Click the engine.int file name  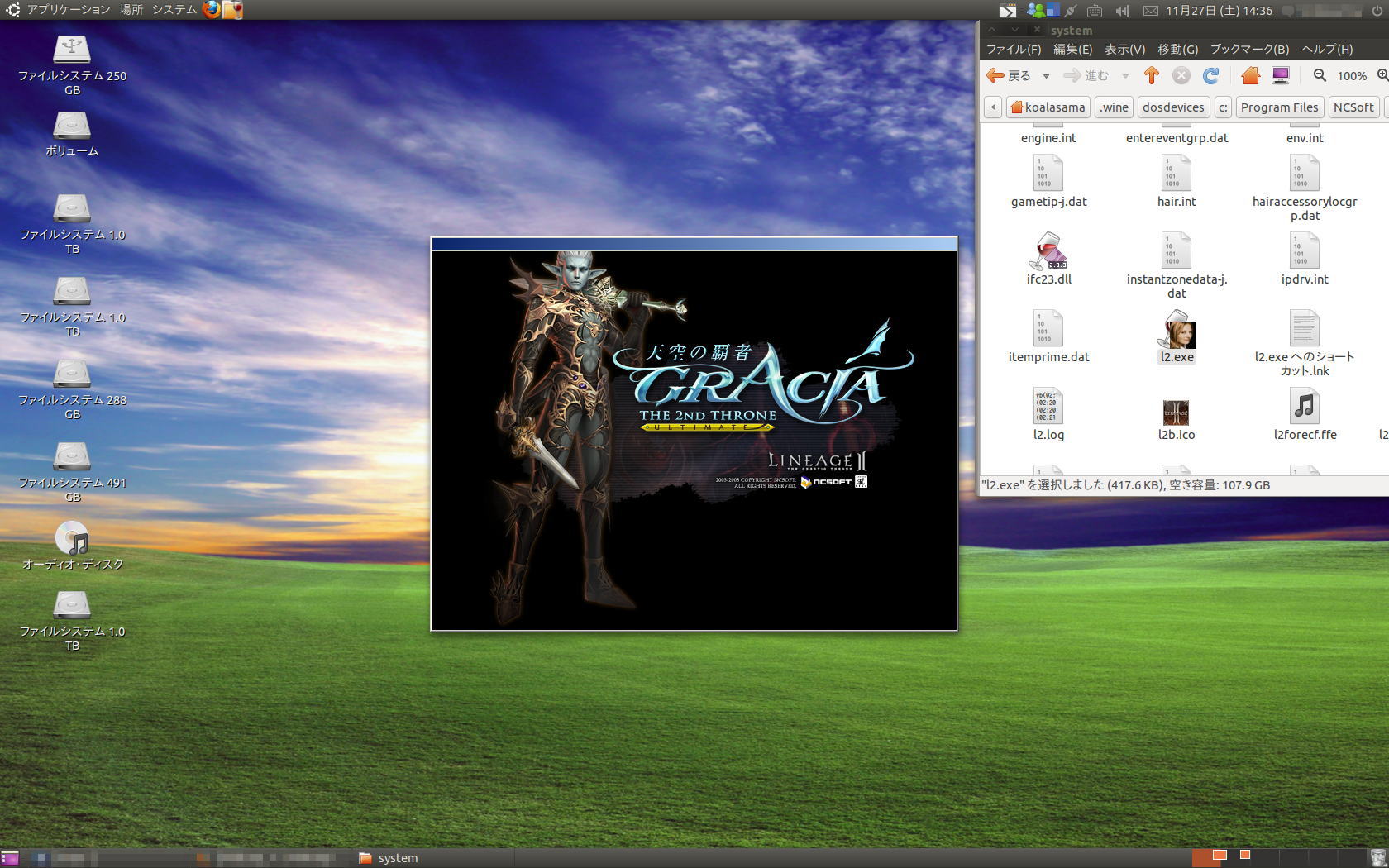coord(1048,138)
